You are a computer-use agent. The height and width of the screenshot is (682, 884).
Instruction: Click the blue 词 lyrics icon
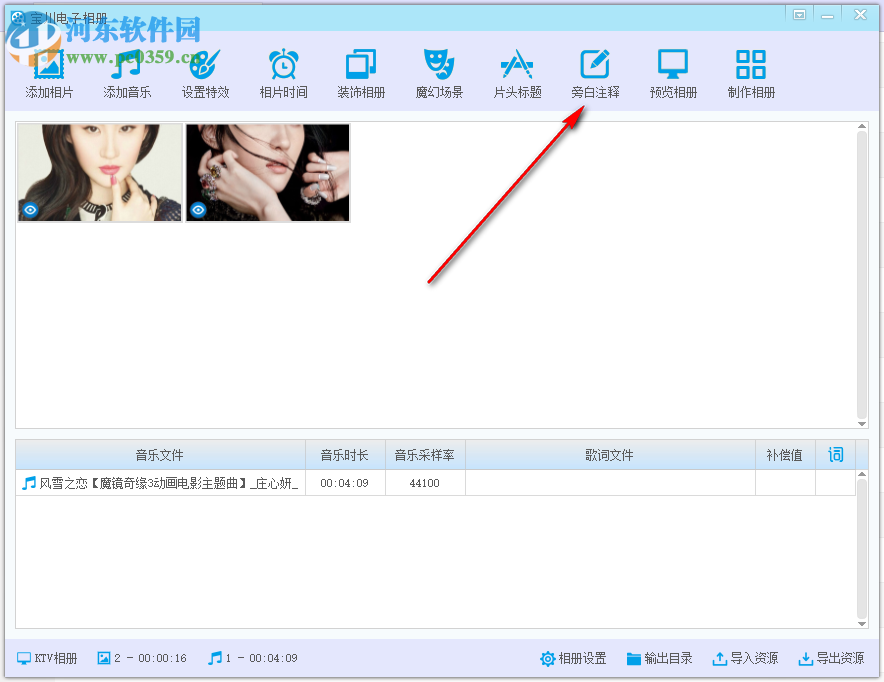coord(836,454)
